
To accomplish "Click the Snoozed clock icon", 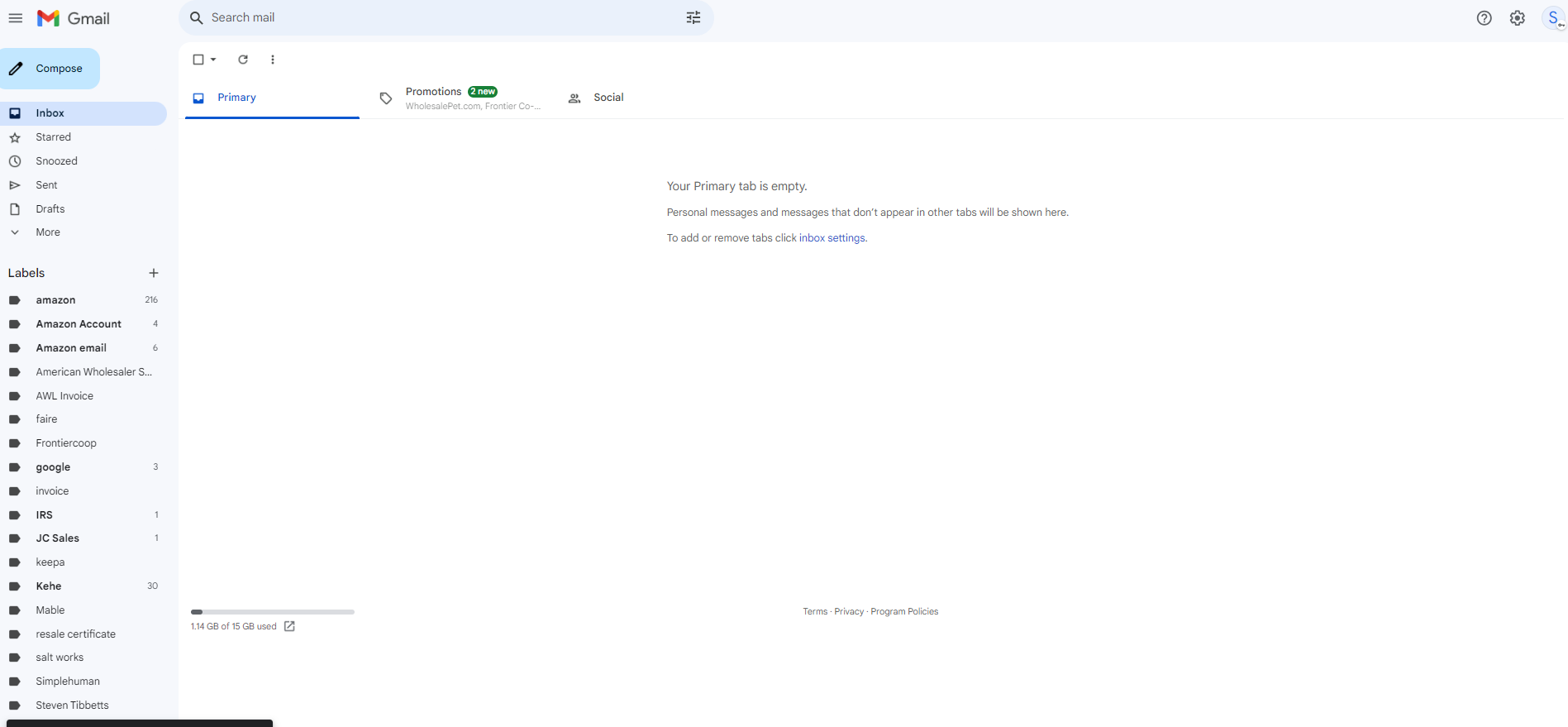I will pyautogui.click(x=15, y=161).
